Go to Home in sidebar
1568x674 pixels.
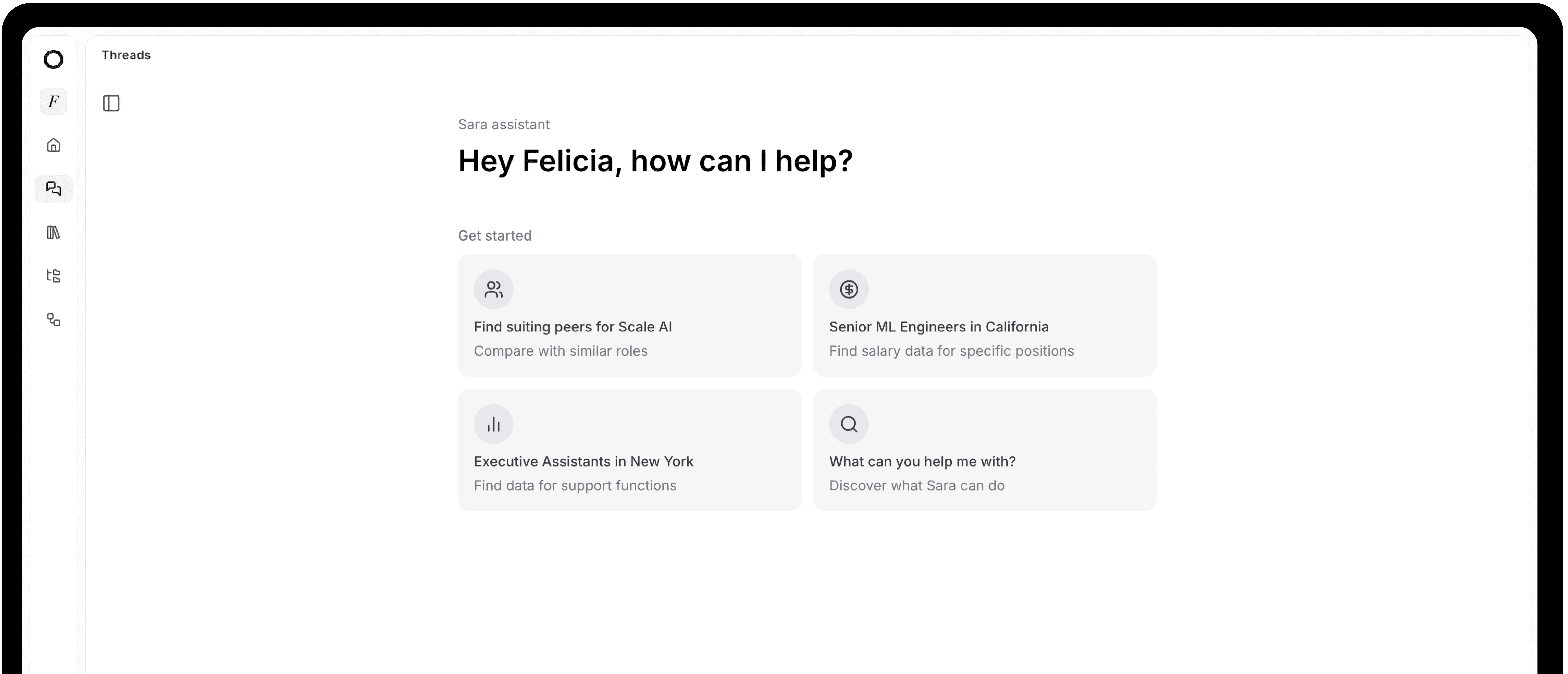[53, 145]
